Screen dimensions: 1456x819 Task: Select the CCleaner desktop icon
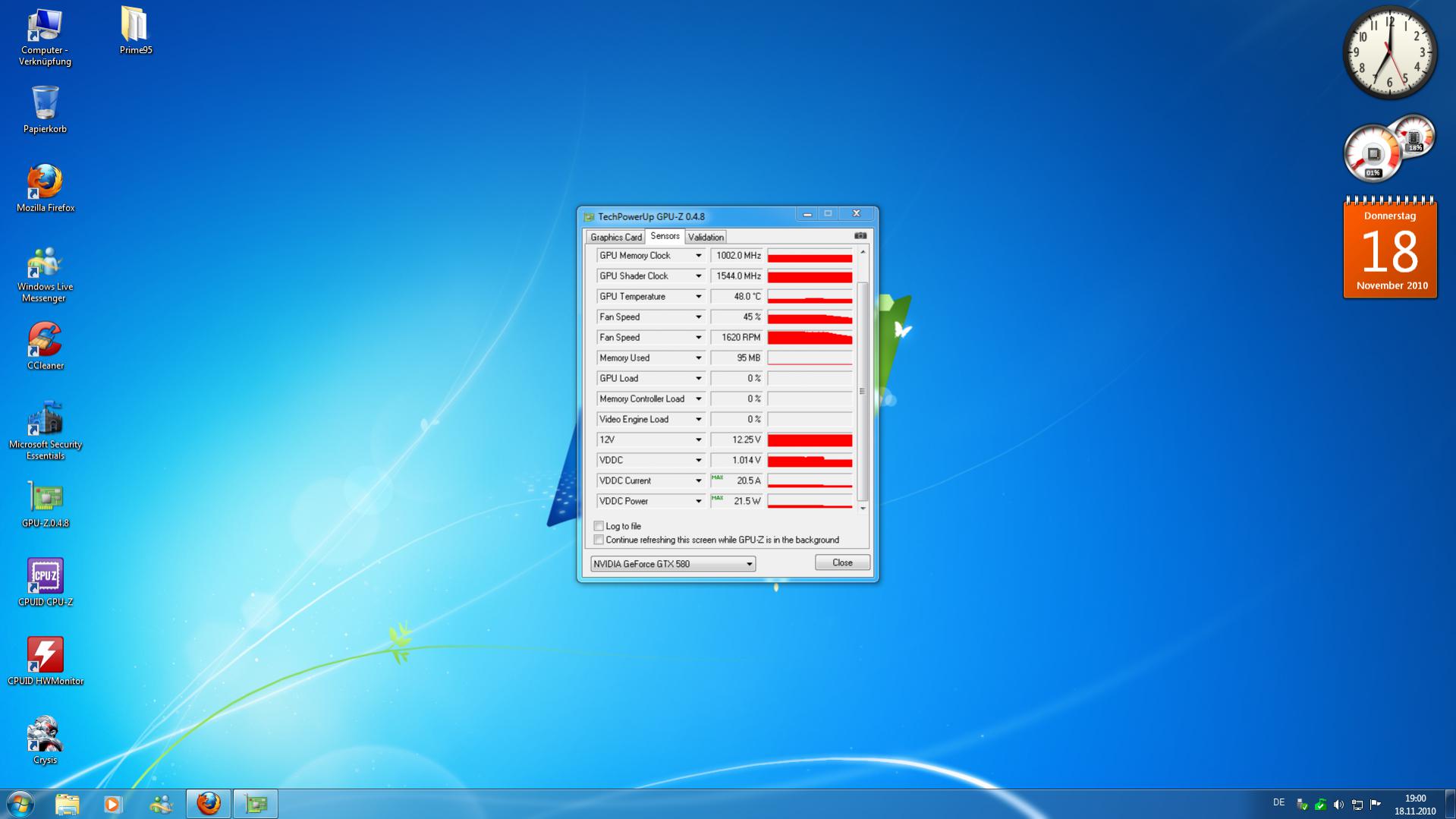tap(45, 346)
